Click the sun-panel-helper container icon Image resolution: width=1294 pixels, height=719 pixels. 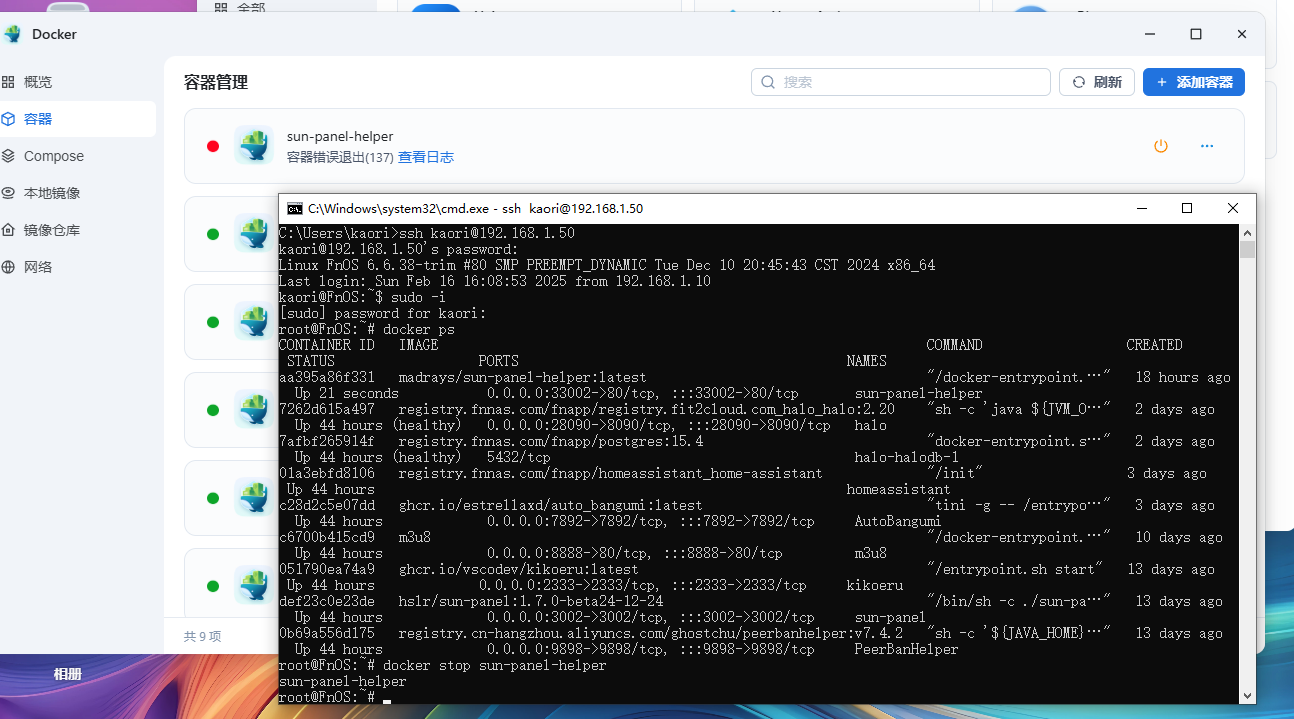254,146
